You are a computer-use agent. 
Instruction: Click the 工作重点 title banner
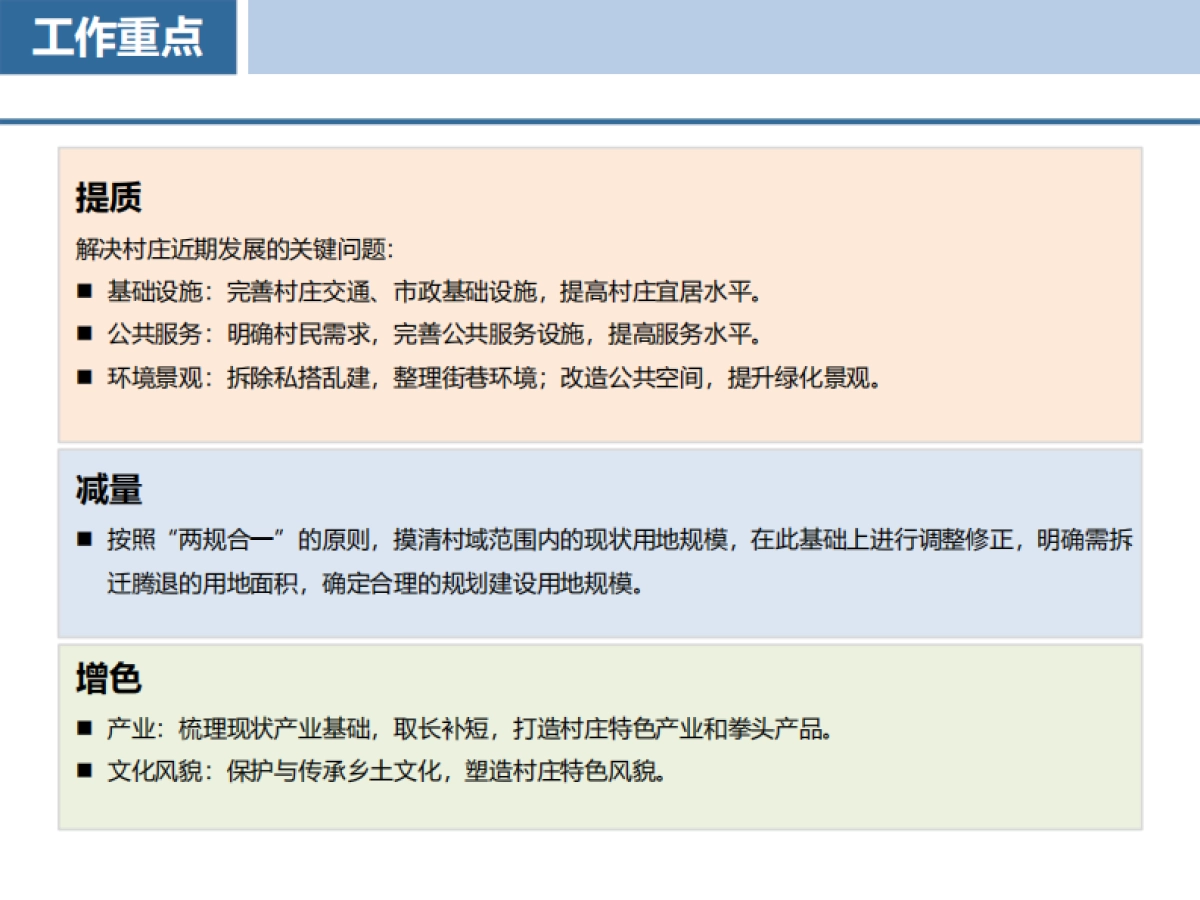click(120, 38)
